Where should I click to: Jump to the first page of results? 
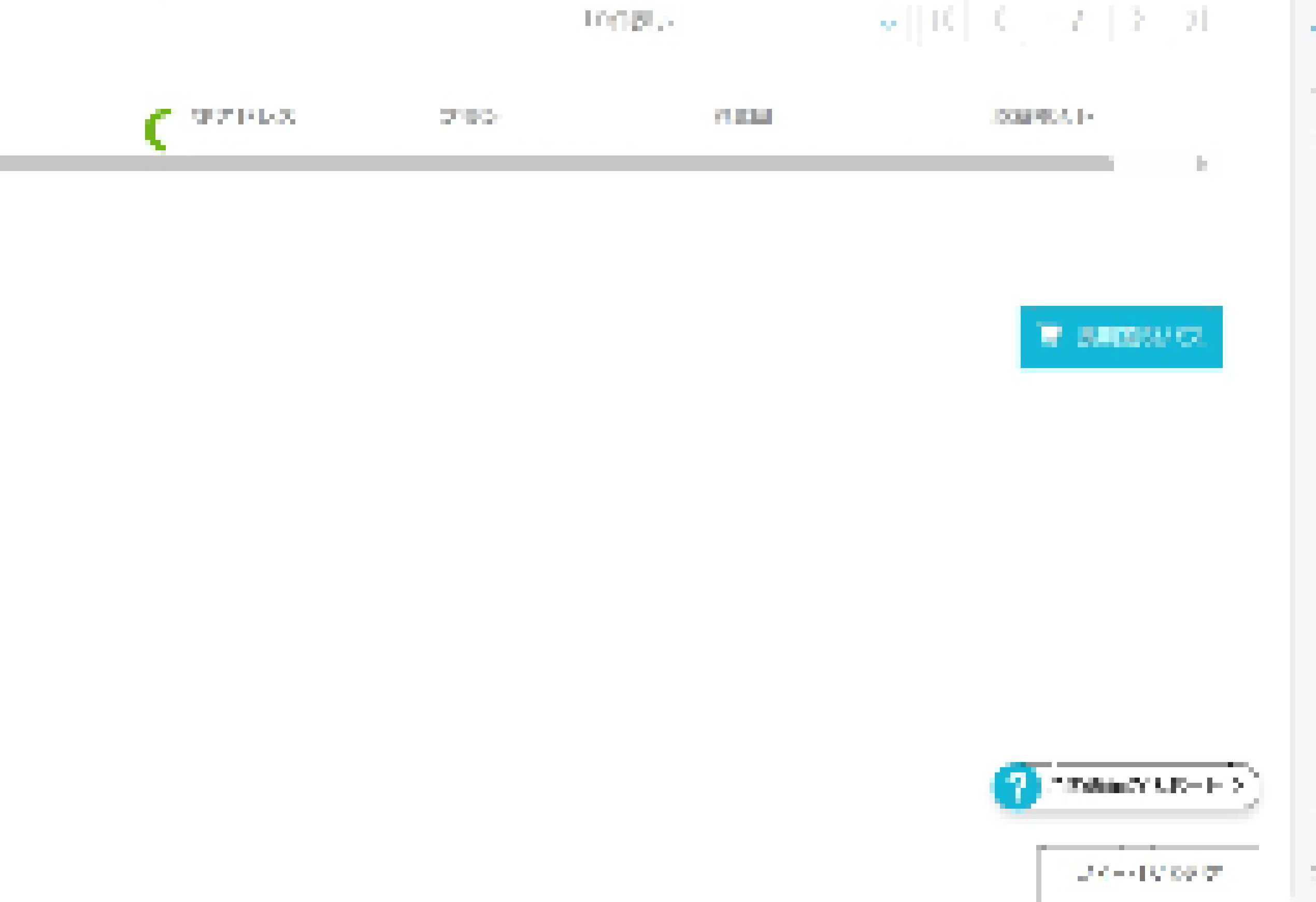coord(943,20)
